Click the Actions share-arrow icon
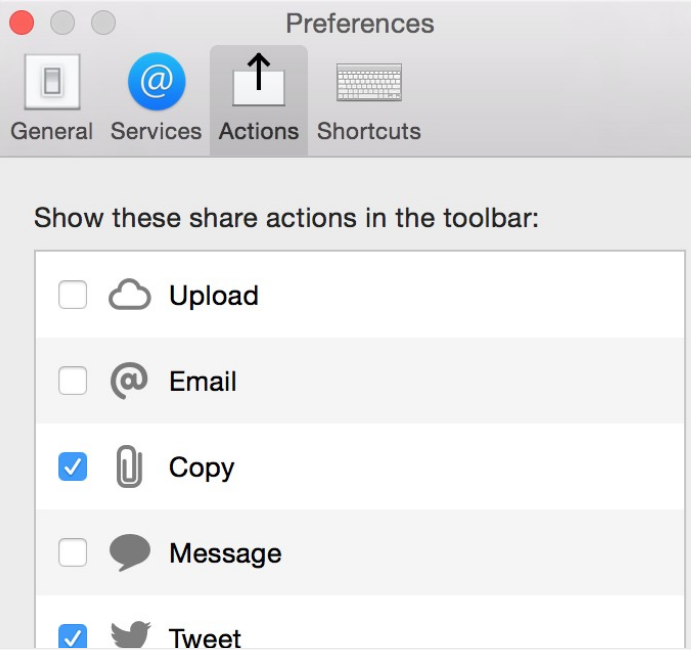 259,82
